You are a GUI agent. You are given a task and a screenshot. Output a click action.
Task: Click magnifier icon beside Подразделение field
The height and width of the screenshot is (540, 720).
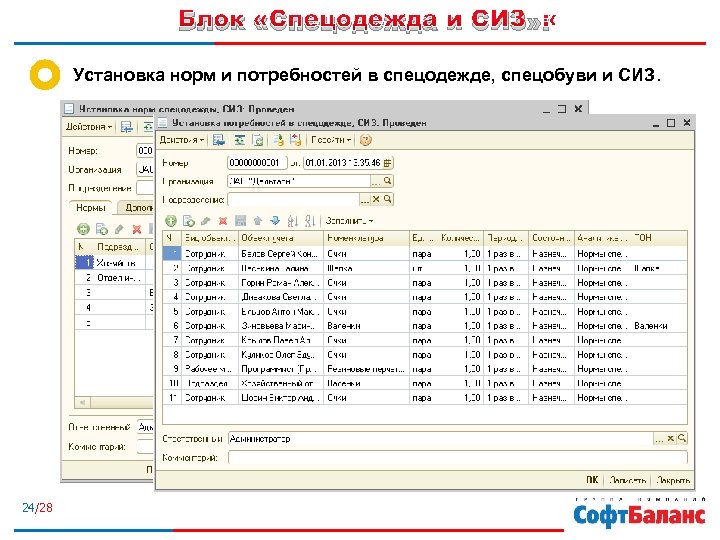(388, 199)
